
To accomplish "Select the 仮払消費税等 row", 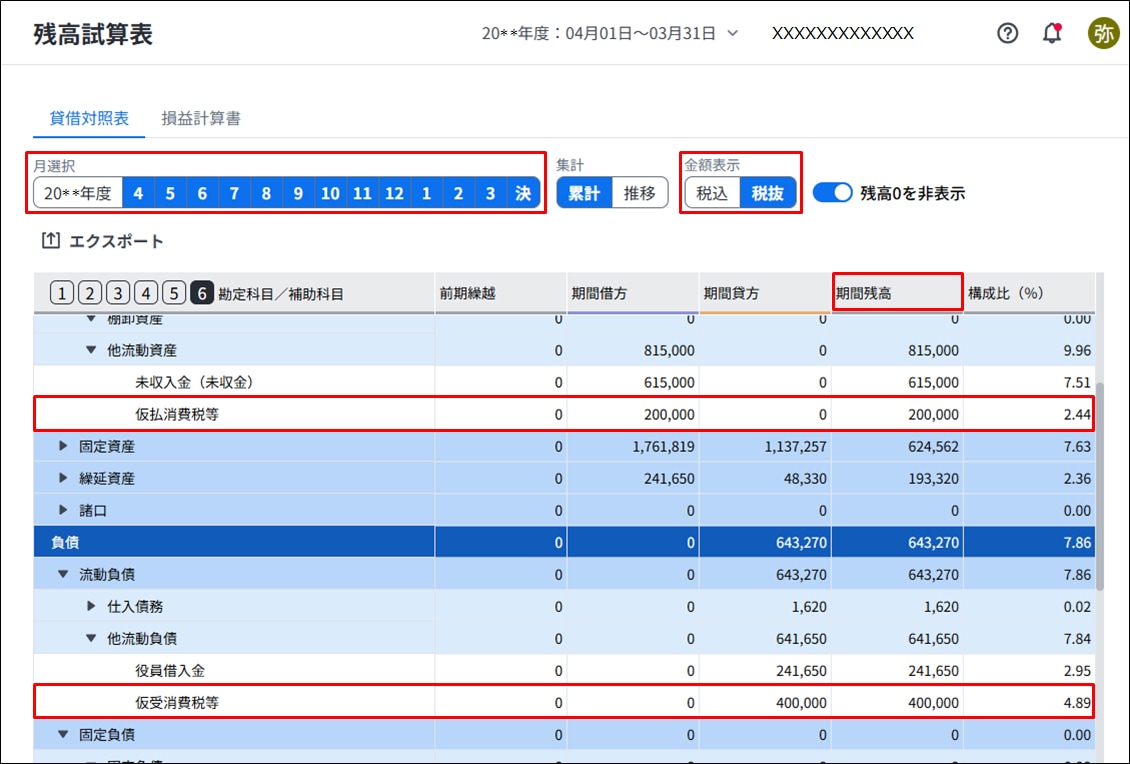I will 564,414.
